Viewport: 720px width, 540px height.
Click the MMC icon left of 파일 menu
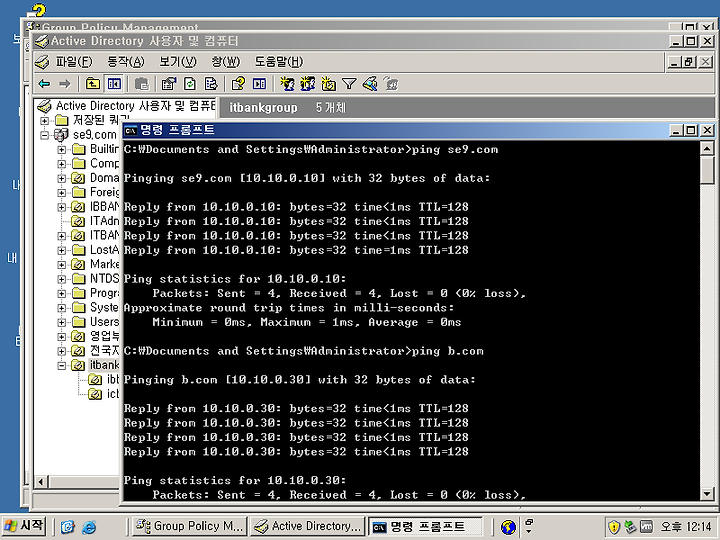pos(42,62)
